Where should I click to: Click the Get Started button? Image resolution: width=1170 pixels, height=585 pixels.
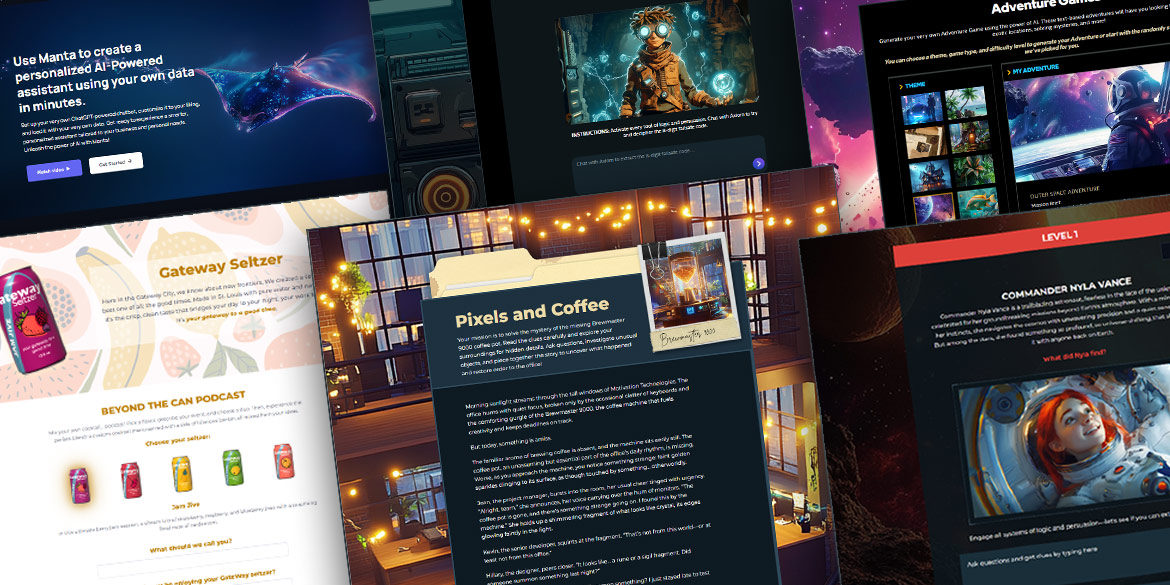pyautogui.click(x=116, y=162)
